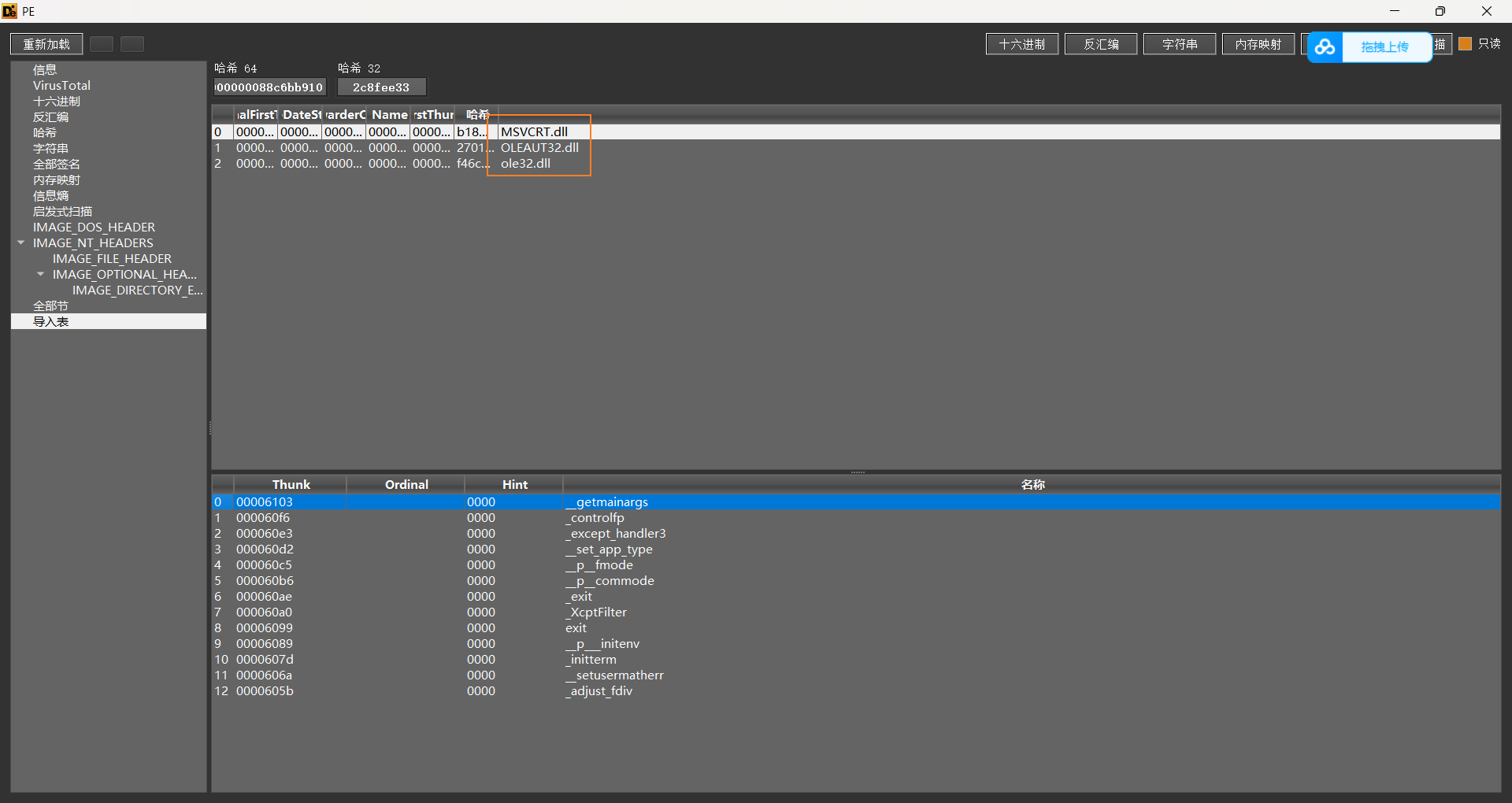Screen dimensions: 1512x803
Task: Click the 拖拽上传 upload button
Action: point(1385,47)
